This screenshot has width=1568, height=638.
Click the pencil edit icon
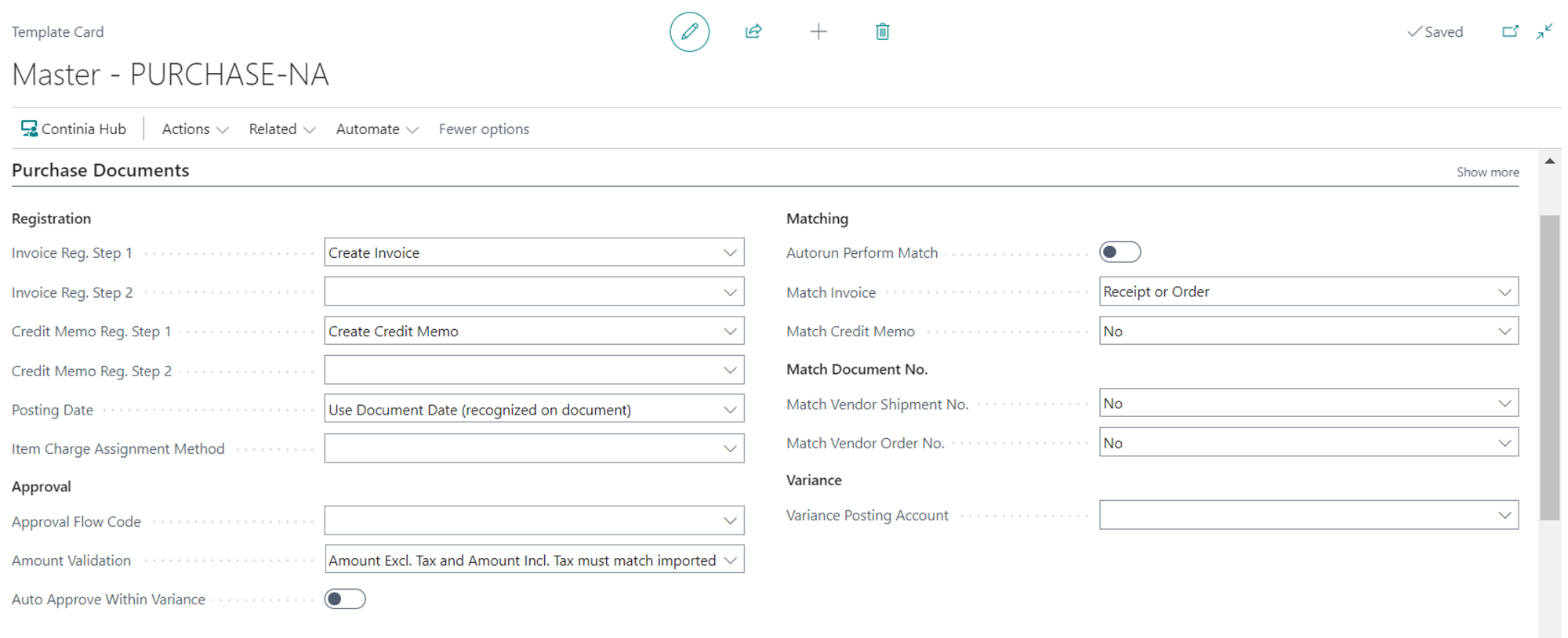689,32
